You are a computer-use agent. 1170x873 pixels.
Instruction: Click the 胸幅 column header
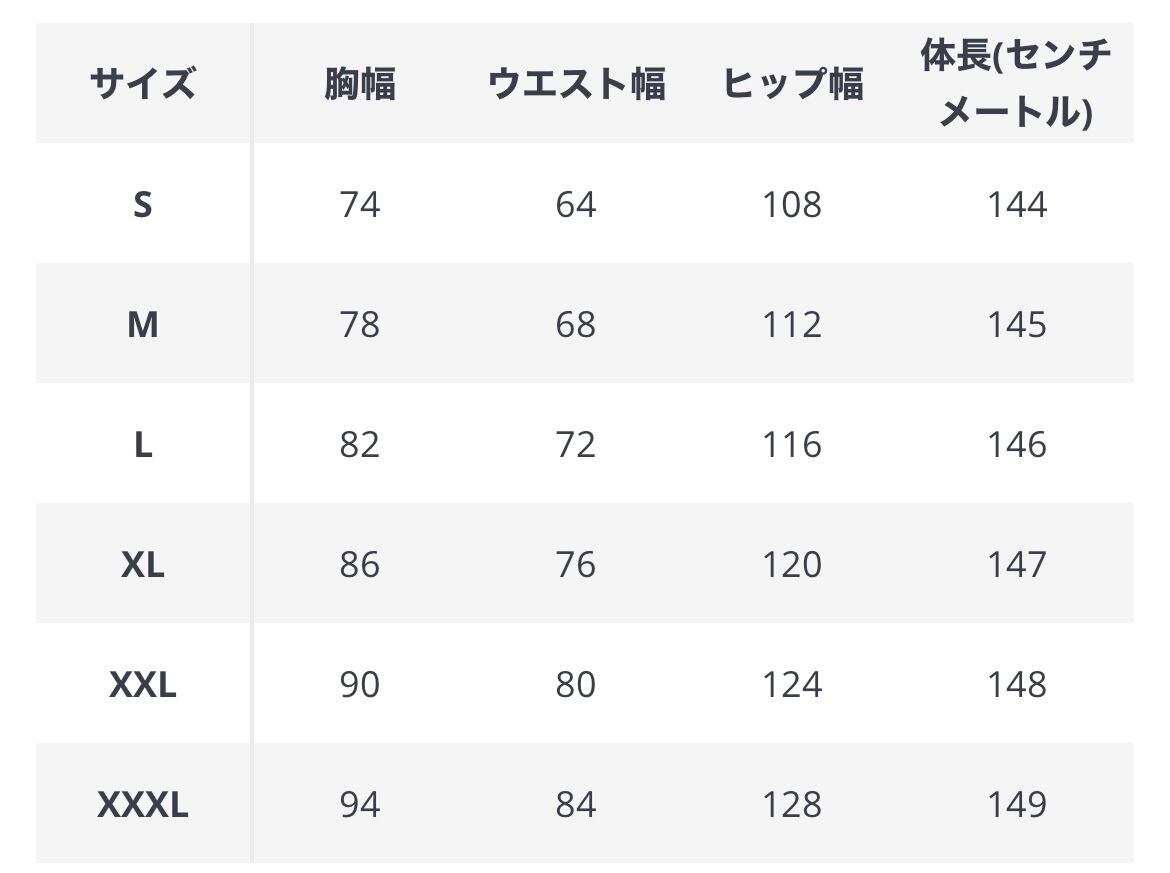coord(360,84)
